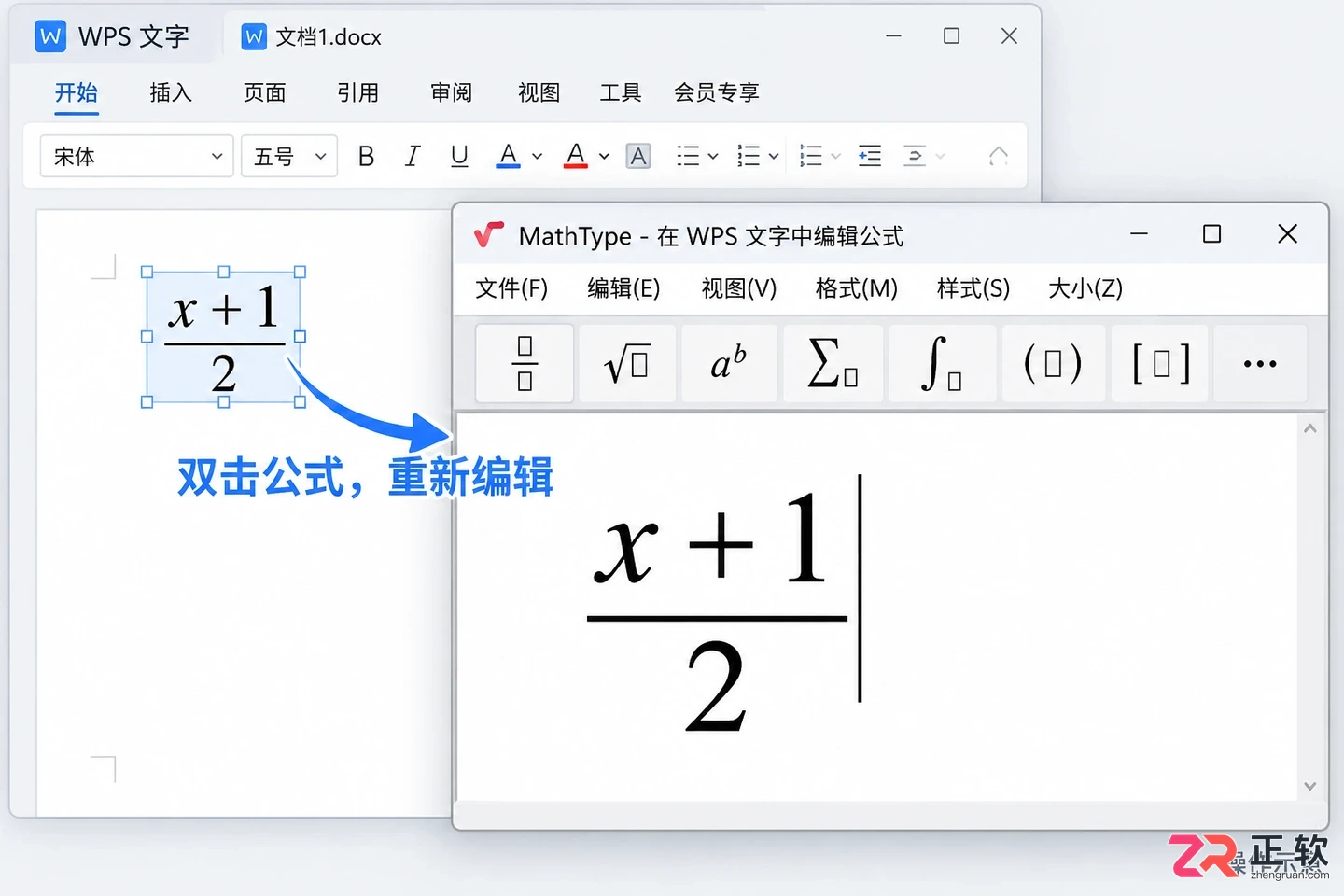Toggle bold formatting in WPS toolbar

tap(366, 156)
